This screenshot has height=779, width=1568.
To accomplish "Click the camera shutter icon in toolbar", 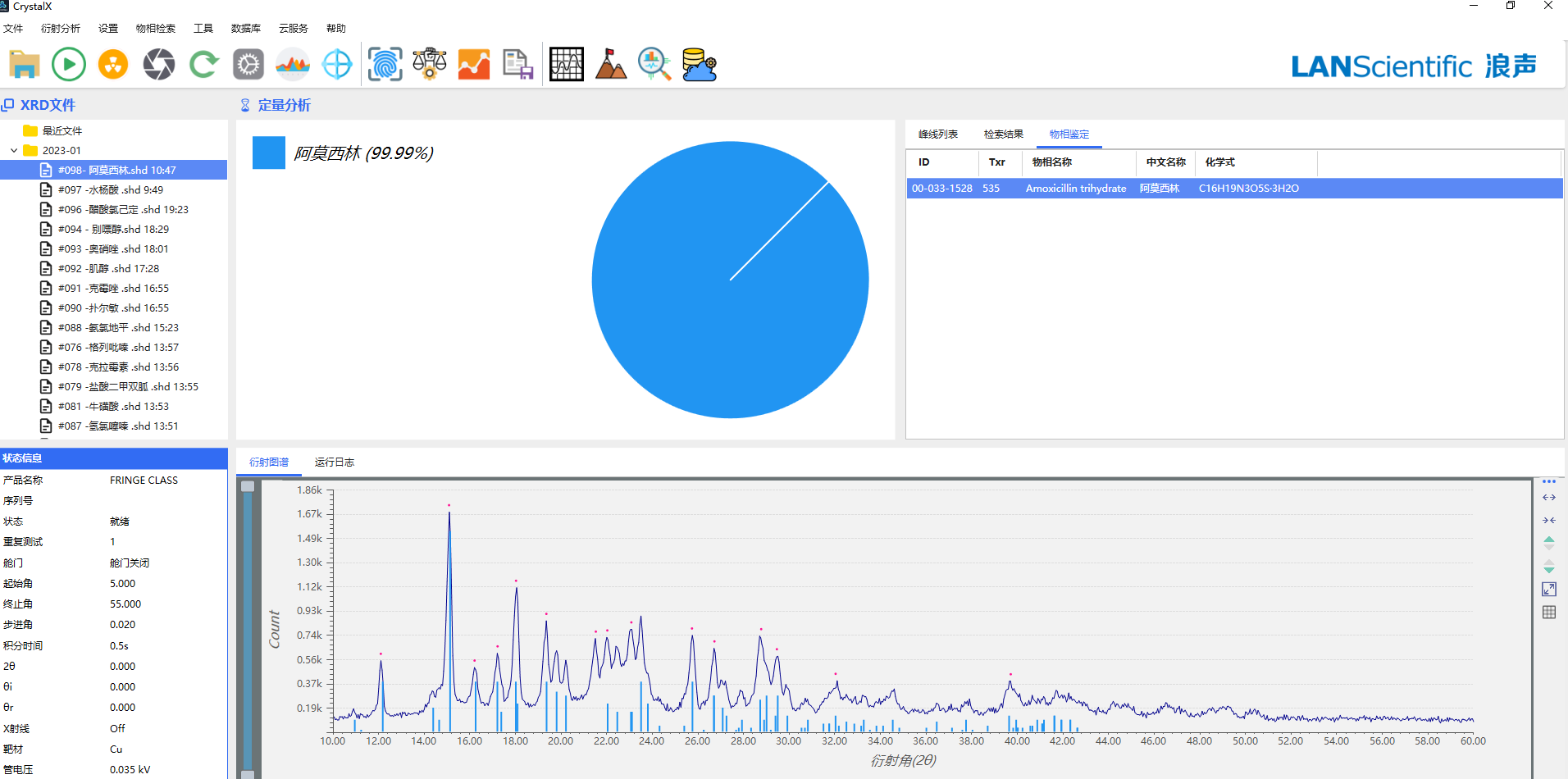I will (158, 65).
